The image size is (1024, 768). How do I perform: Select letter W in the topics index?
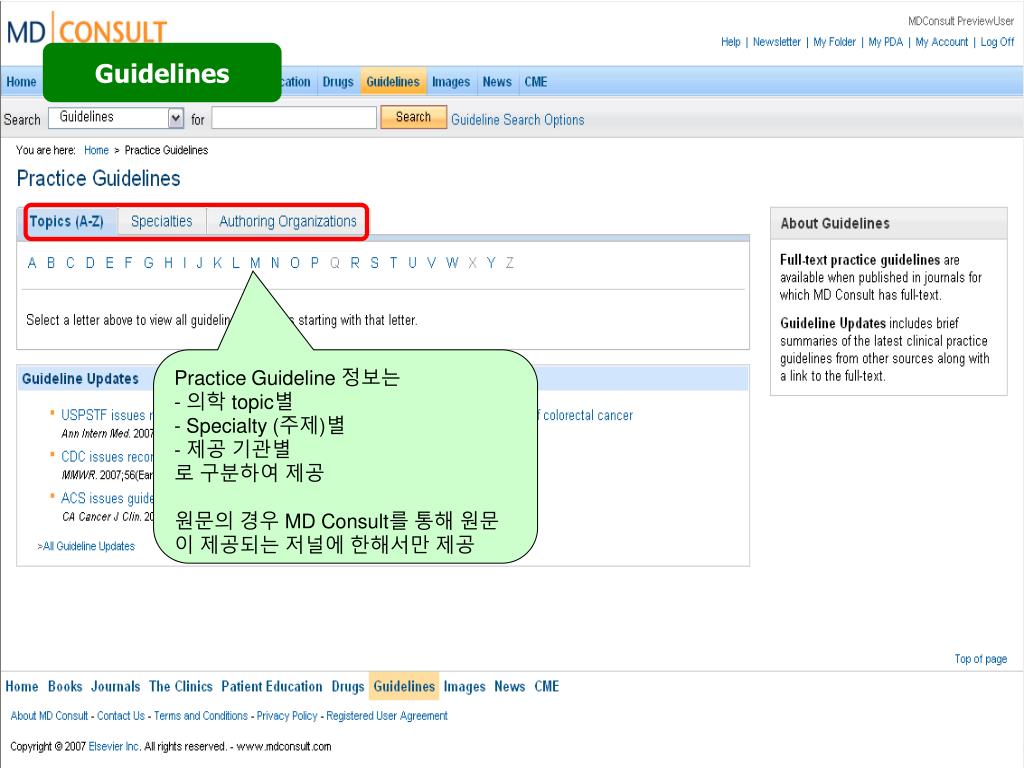pyautogui.click(x=452, y=263)
